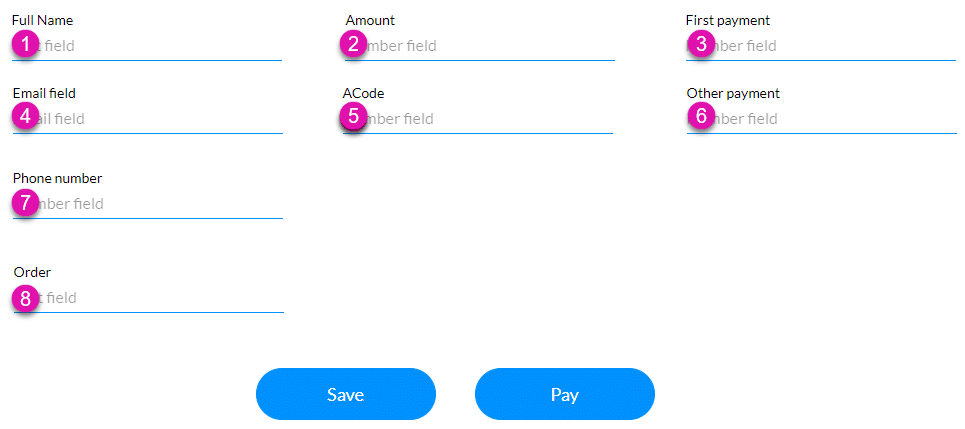Image resolution: width=965 pixels, height=429 pixels.
Task: Click the pink badge numbered 4
Action: (x=25, y=117)
